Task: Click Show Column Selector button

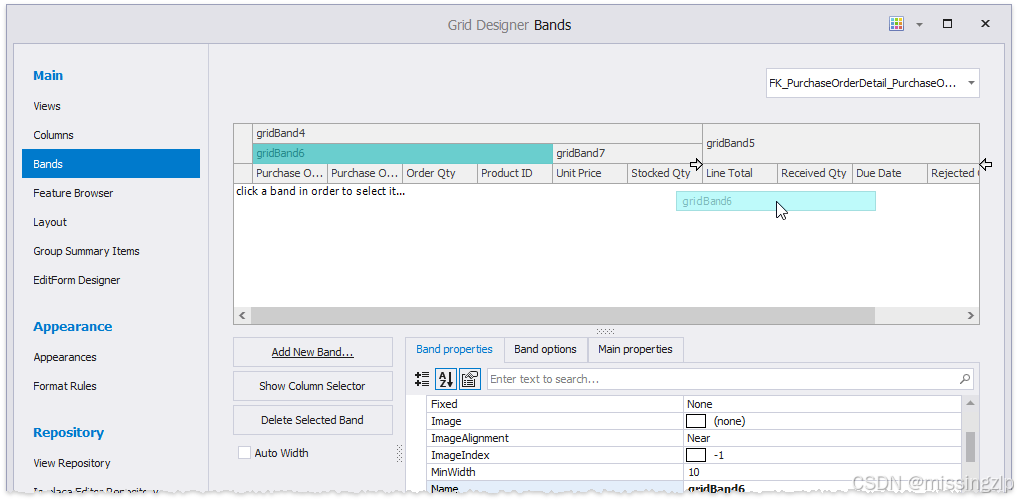Action: click(313, 386)
